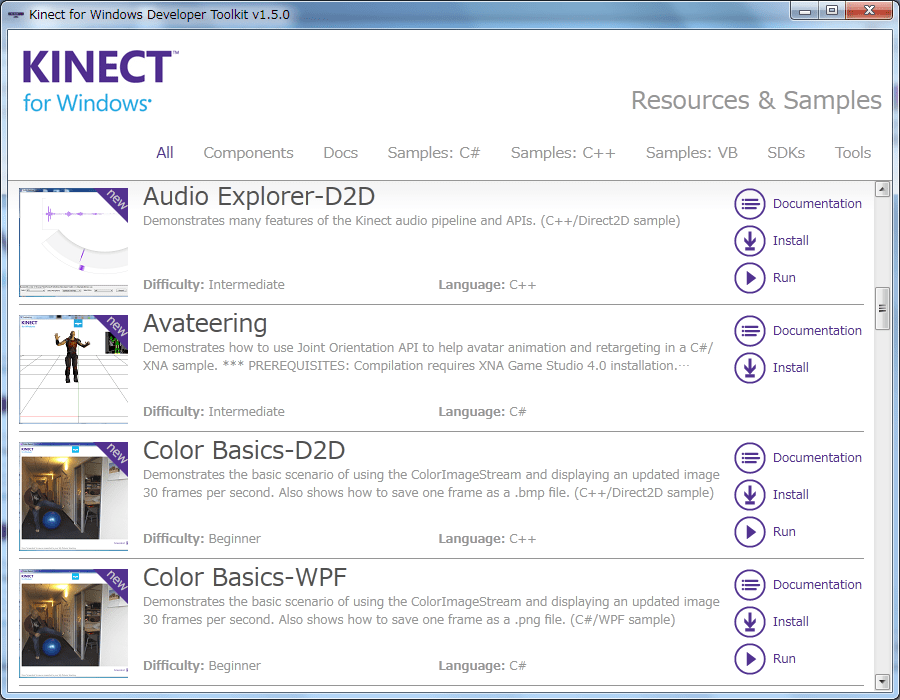
Task: Click Documentation link for Color Basics-WPF
Action: pos(817,585)
